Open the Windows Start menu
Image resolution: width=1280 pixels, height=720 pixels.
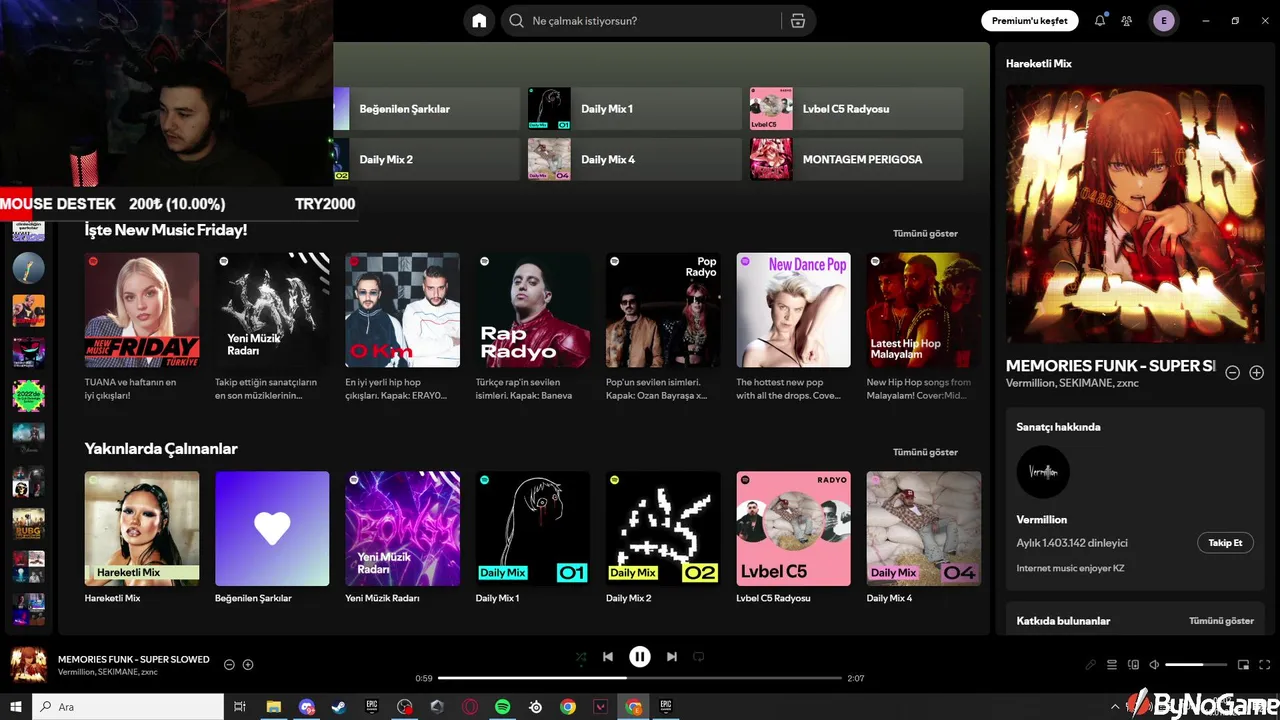16,707
